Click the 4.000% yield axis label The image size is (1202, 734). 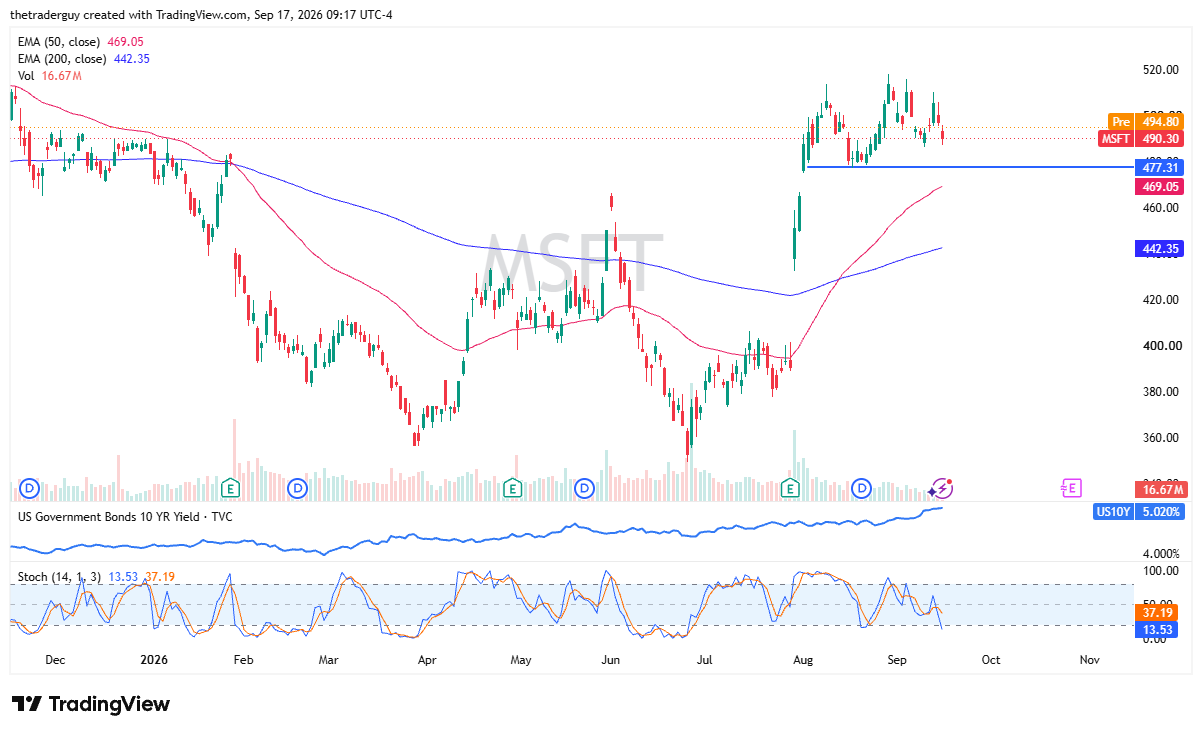[x=1163, y=553]
